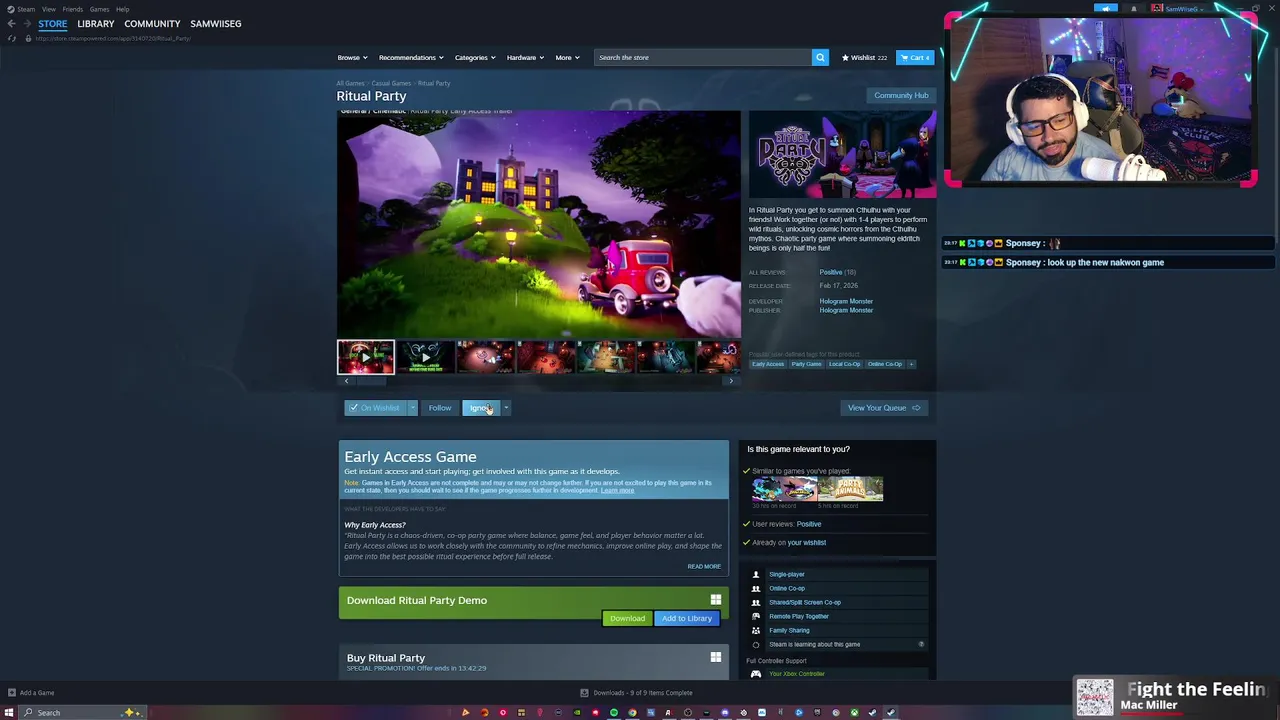Click the plus icon to add tag
1280x720 pixels.
tap(911, 364)
